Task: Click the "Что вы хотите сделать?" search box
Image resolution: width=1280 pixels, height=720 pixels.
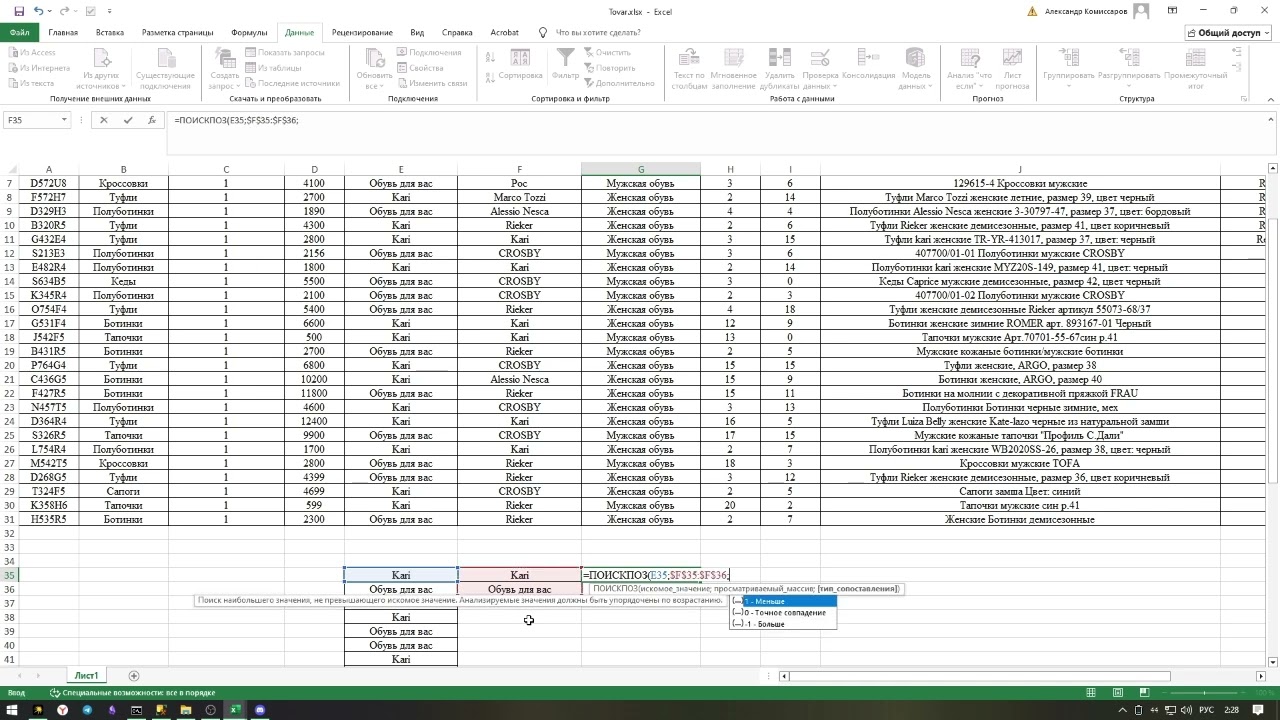Action: coord(598,32)
